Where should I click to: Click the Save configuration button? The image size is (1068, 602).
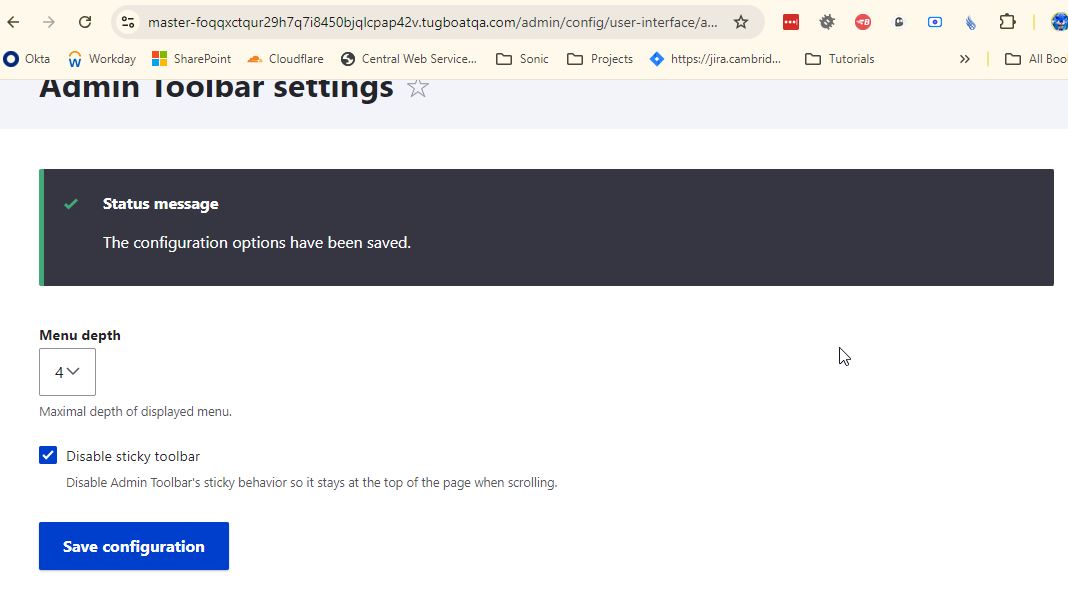(134, 546)
